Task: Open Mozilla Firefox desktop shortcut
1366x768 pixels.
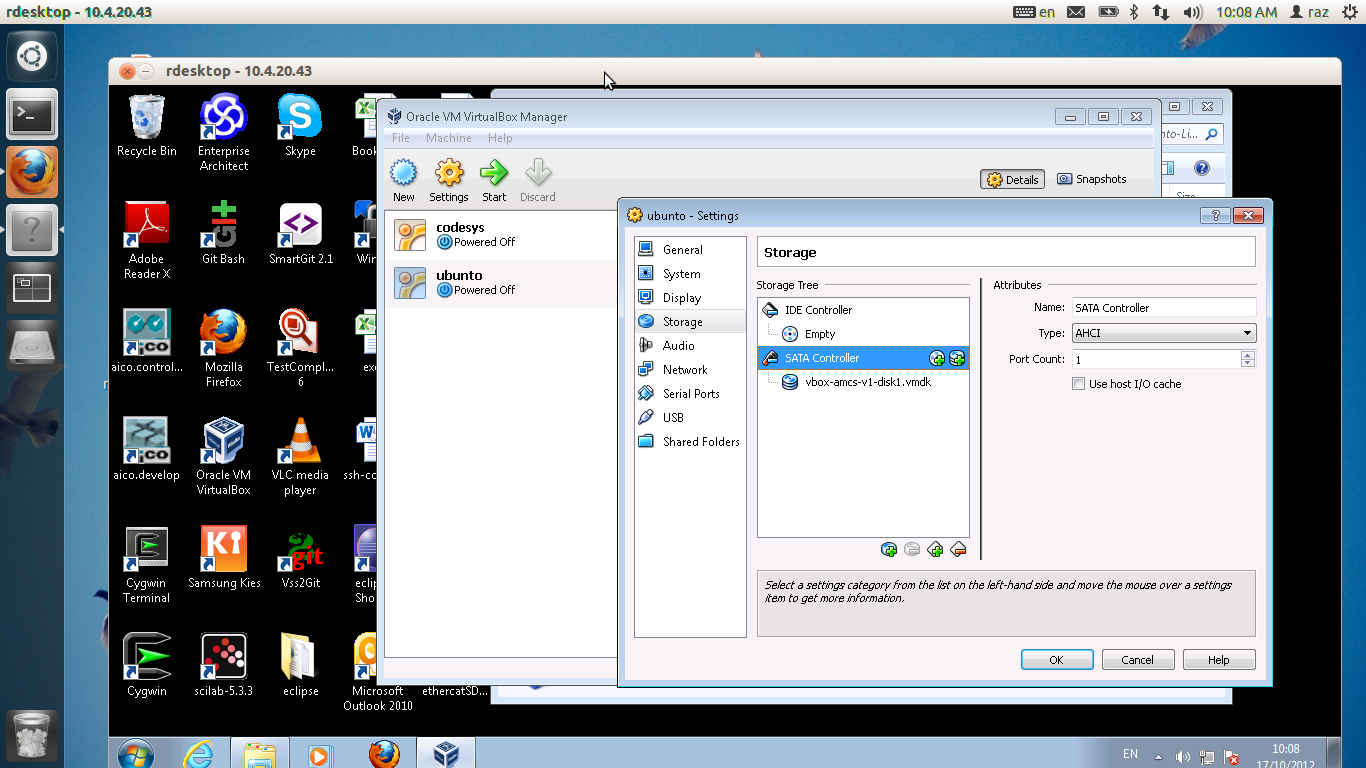Action: coord(224,348)
